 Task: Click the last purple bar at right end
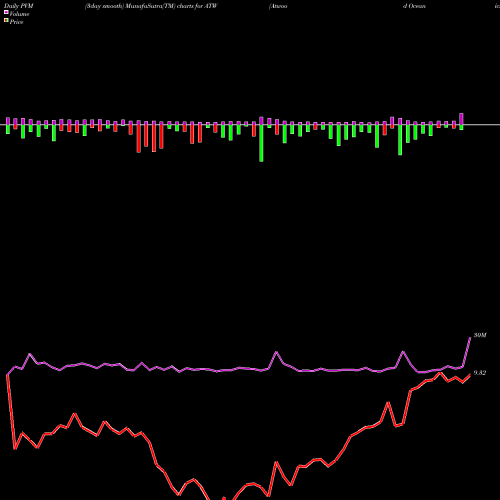click(x=461, y=119)
